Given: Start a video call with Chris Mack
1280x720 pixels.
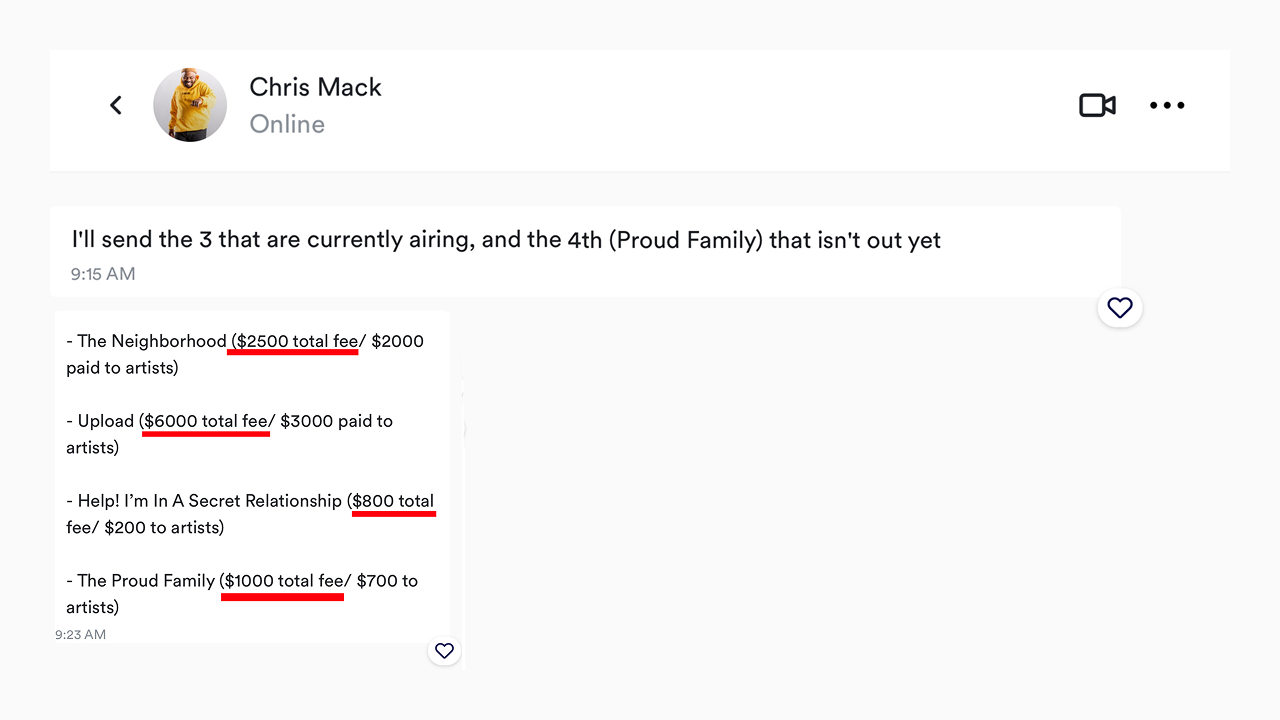Looking at the screenshot, I should tap(1097, 105).
